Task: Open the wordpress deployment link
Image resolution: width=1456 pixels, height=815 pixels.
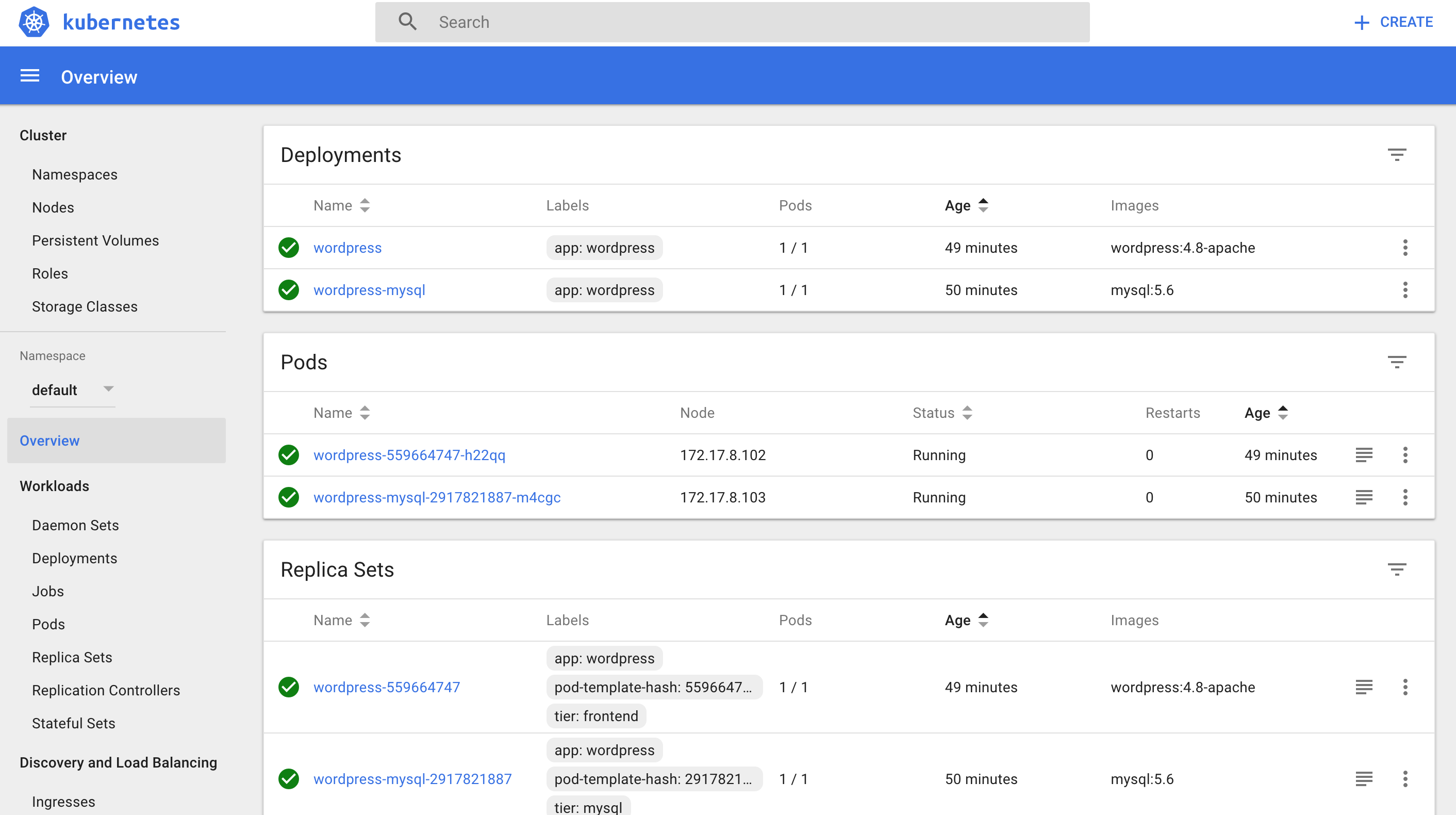Action: (x=348, y=248)
